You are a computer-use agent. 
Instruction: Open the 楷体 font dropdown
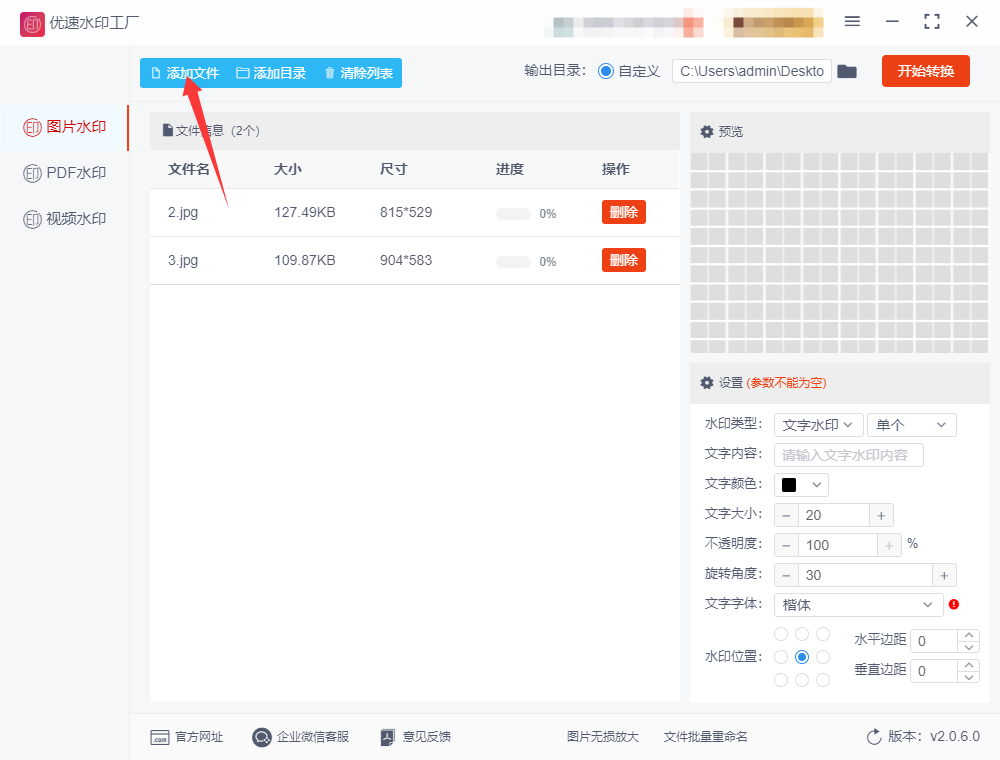[x=858, y=604]
